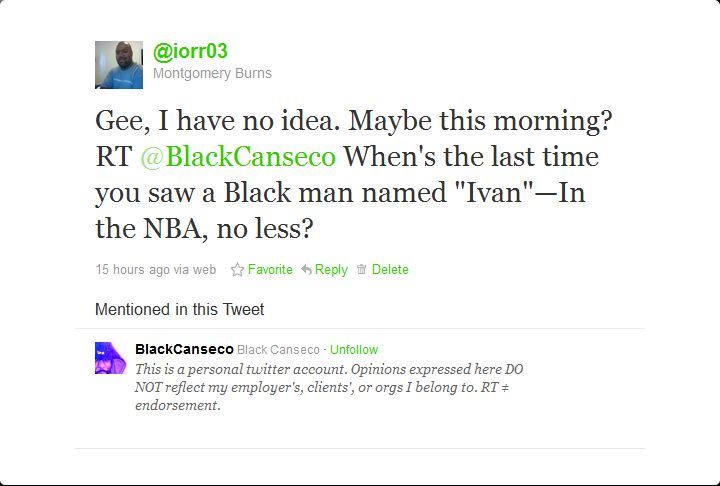720x486 pixels.
Task: Click the Favorite text link
Action: click(270, 270)
